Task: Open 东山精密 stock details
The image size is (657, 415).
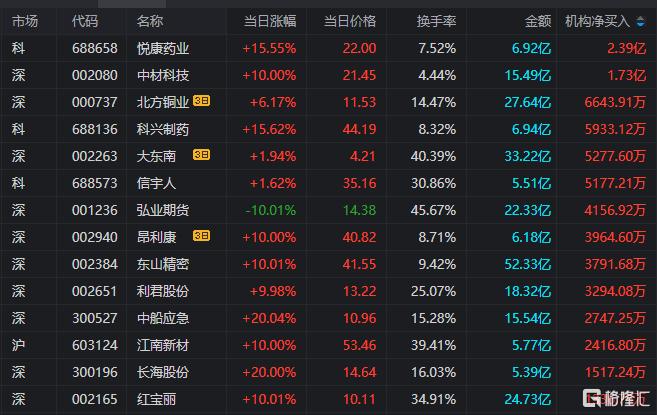Action: [x=163, y=263]
